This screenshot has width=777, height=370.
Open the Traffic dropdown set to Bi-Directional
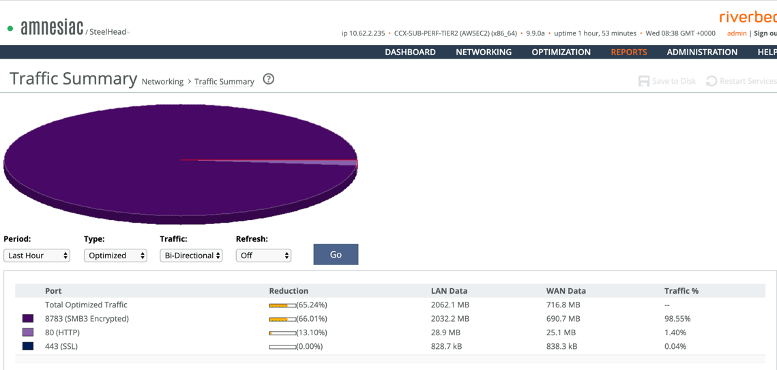tap(191, 256)
